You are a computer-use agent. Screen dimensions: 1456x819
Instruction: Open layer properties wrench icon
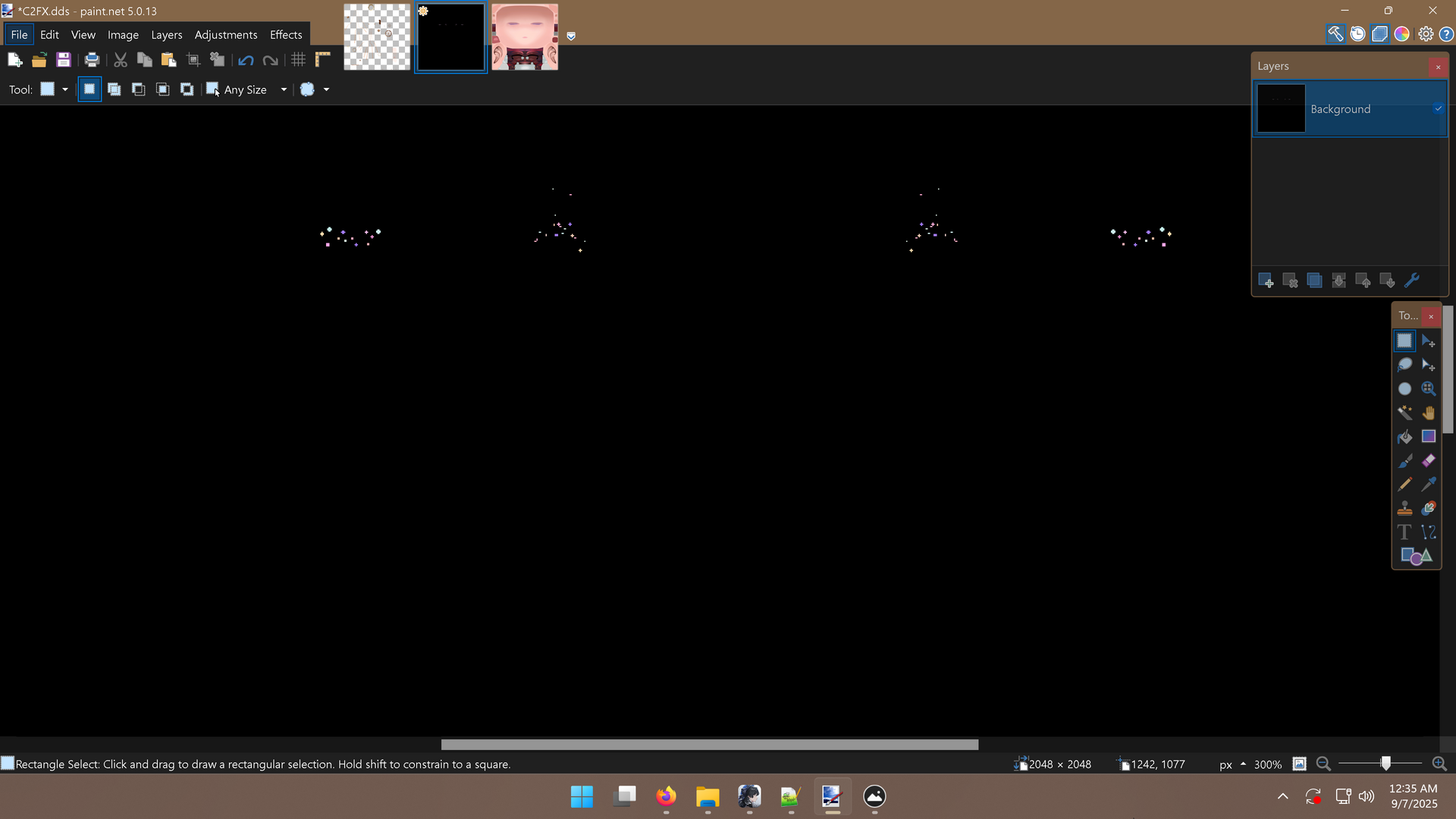[1411, 281]
